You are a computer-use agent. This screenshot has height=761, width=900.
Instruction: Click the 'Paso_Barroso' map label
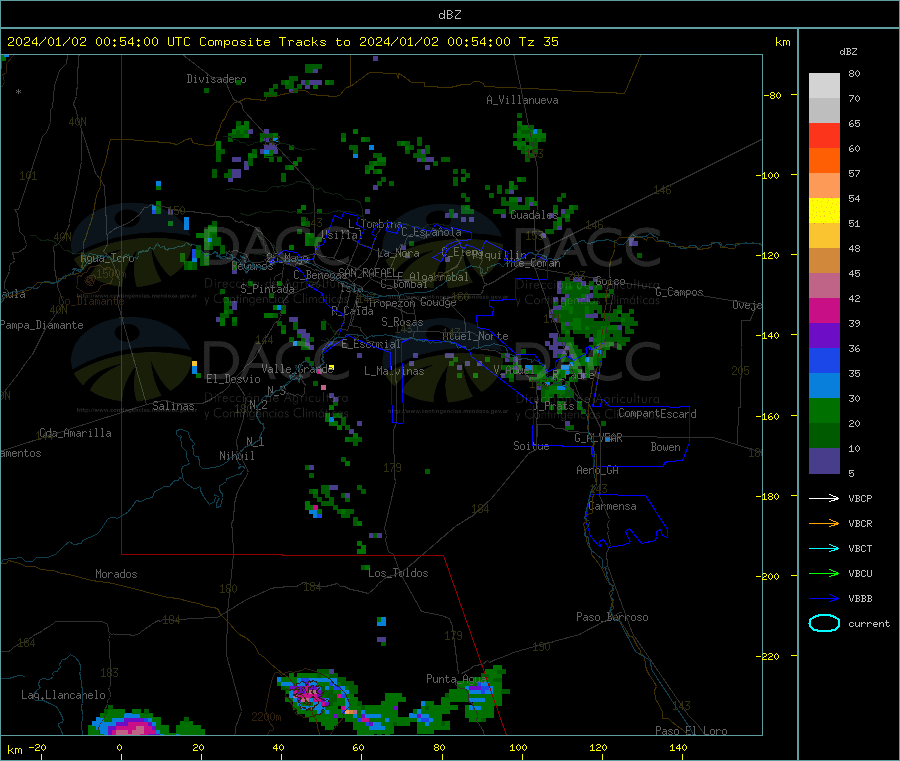[612, 617]
